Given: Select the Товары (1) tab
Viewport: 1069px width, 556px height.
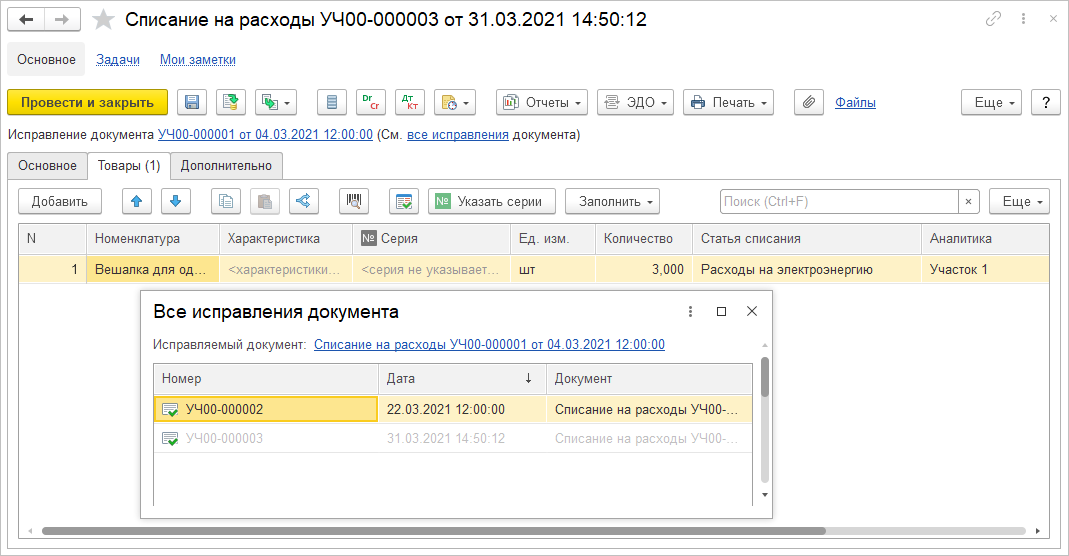Looking at the screenshot, I should (129, 166).
